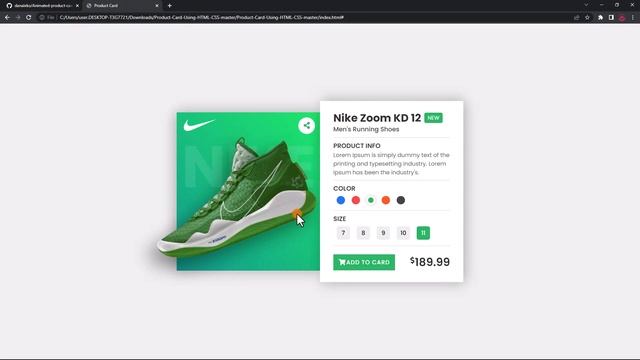This screenshot has height=360, width=640.
Task: Click the Nike swoosh logo
Action: [199, 125]
